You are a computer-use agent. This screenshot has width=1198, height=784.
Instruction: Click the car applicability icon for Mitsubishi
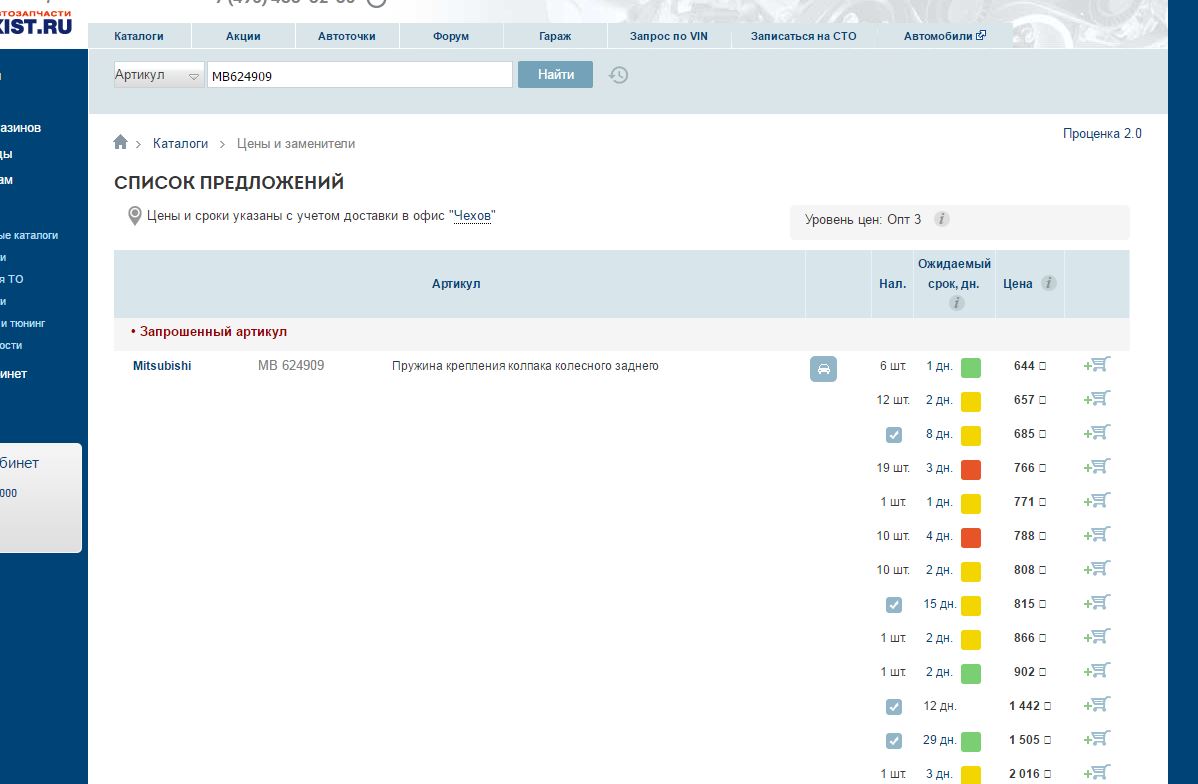coord(823,368)
